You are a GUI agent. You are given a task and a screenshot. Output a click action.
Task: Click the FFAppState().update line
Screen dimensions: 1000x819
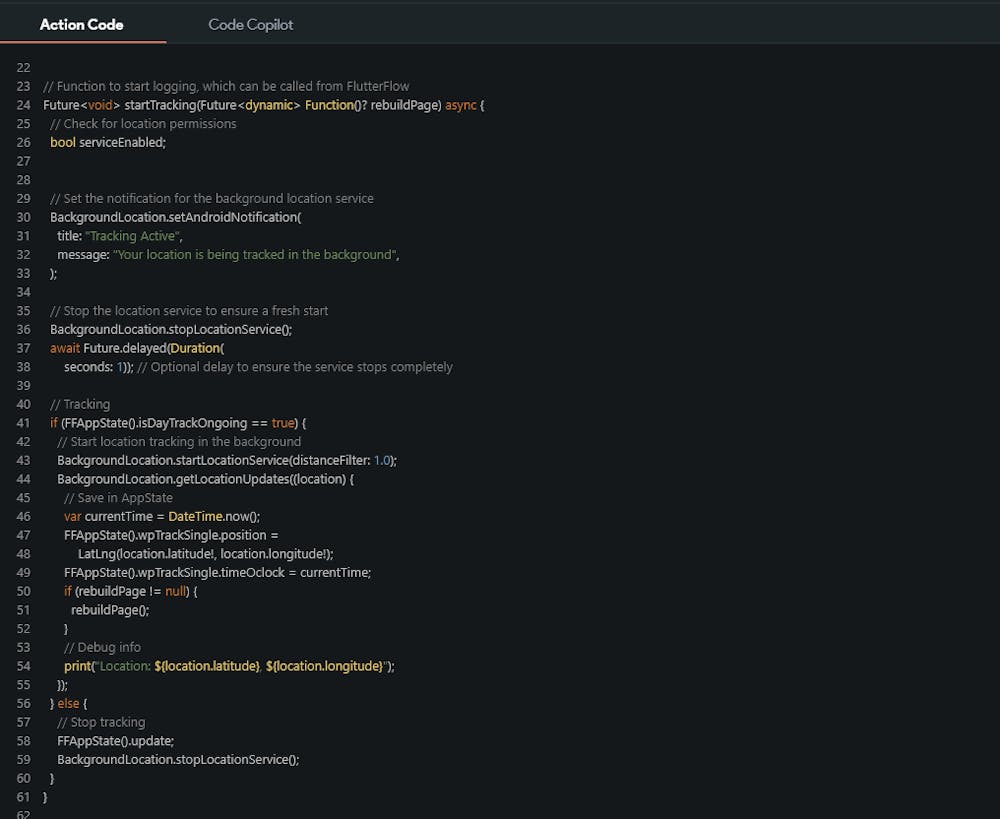(x=115, y=740)
